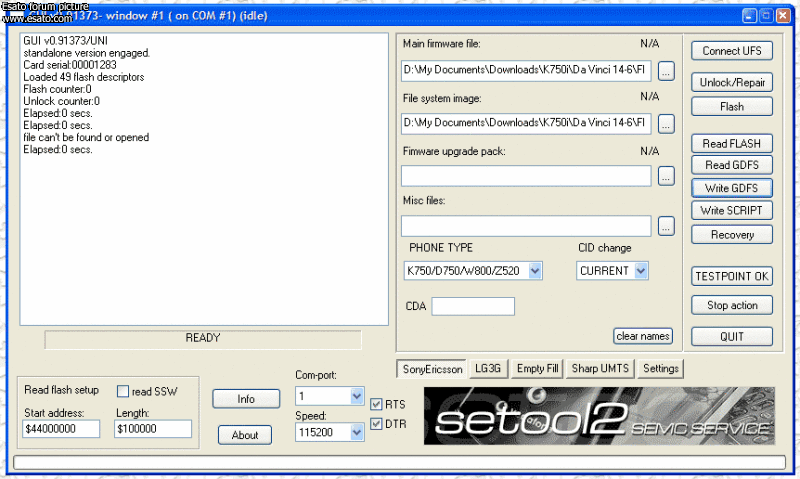Click log line 'Flash counter:0'
800x479 pixels.
pos(57,89)
